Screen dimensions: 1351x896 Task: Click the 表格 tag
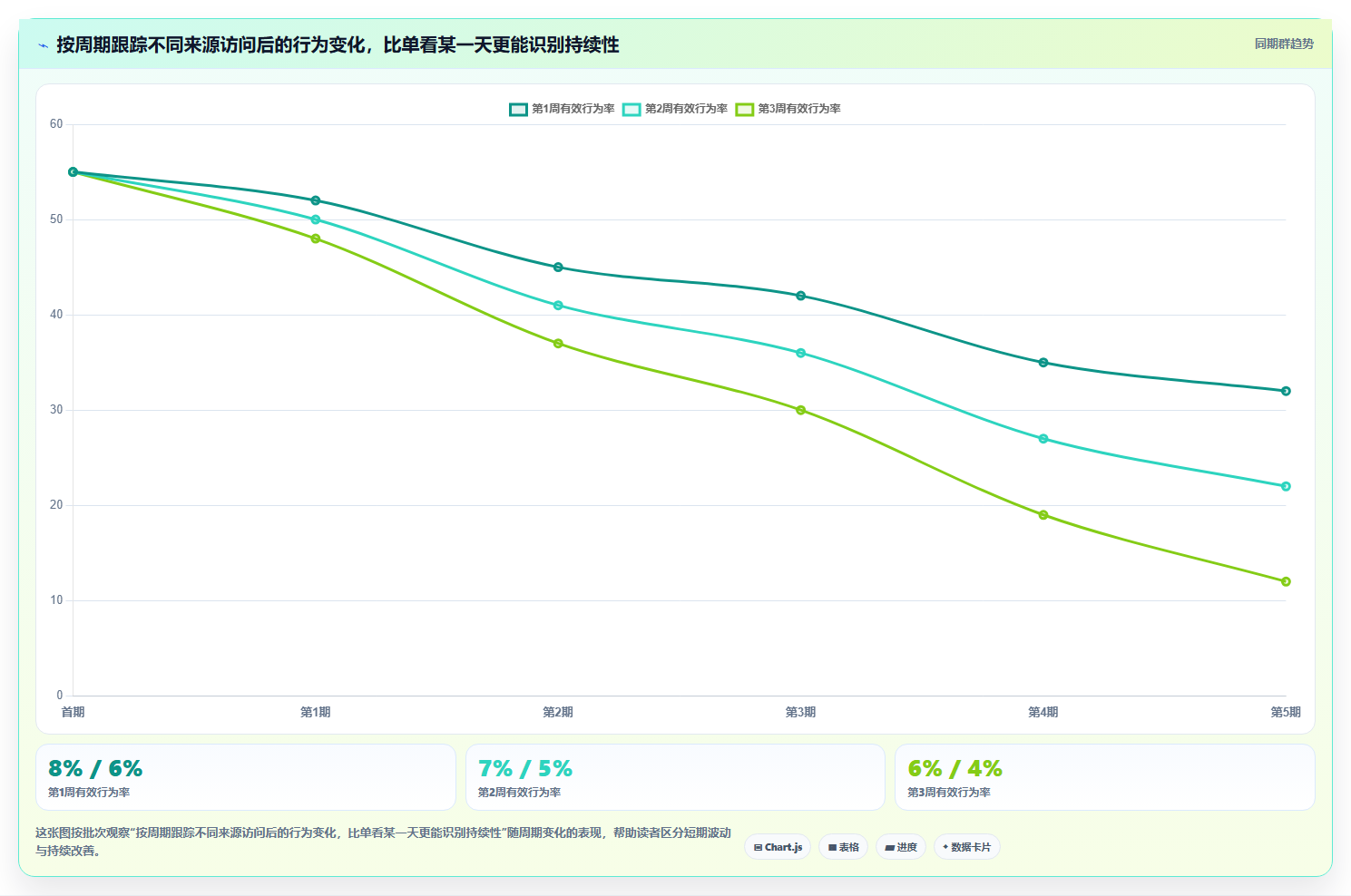(x=843, y=847)
